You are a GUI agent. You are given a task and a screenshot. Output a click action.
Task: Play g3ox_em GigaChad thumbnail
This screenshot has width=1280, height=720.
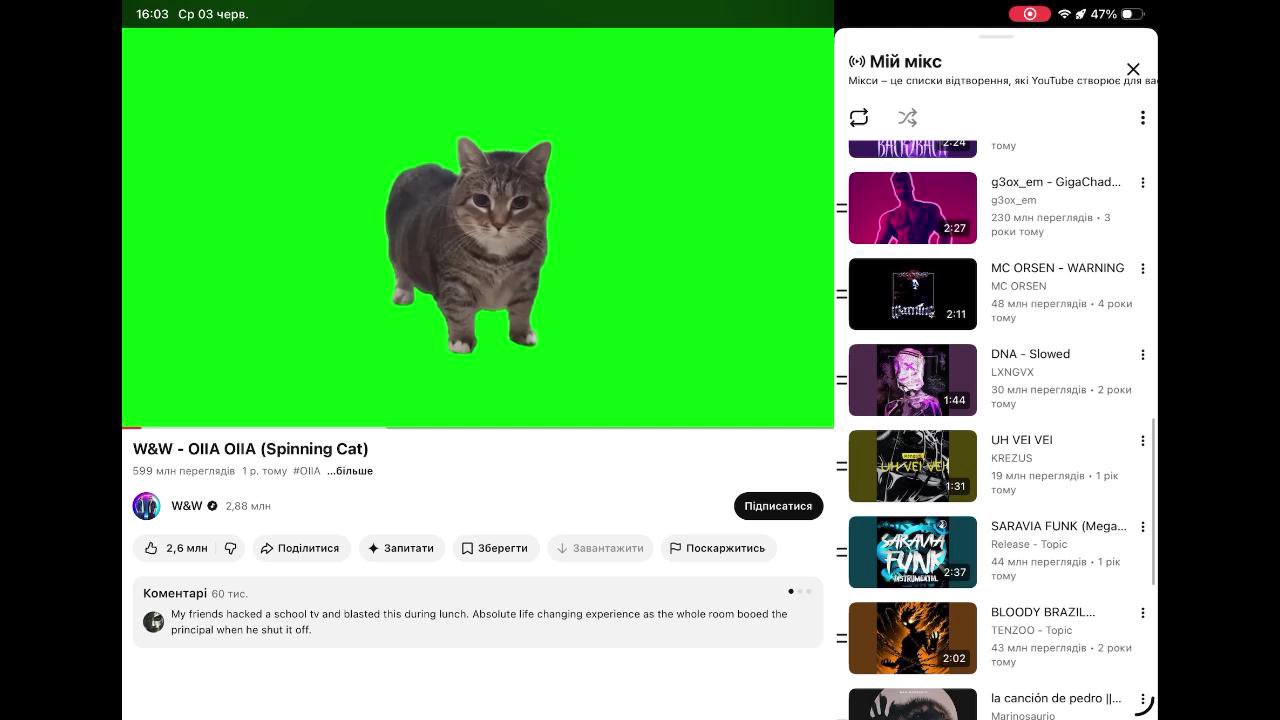pyautogui.click(x=913, y=208)
